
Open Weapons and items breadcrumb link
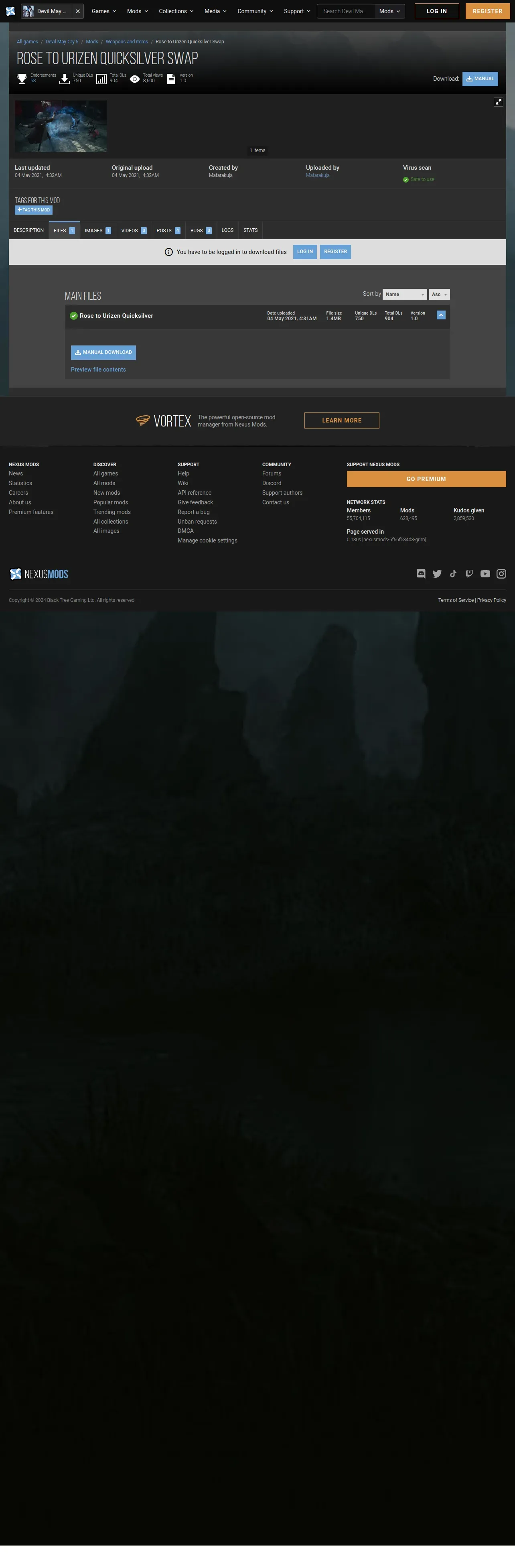click(x=127, y=41)
